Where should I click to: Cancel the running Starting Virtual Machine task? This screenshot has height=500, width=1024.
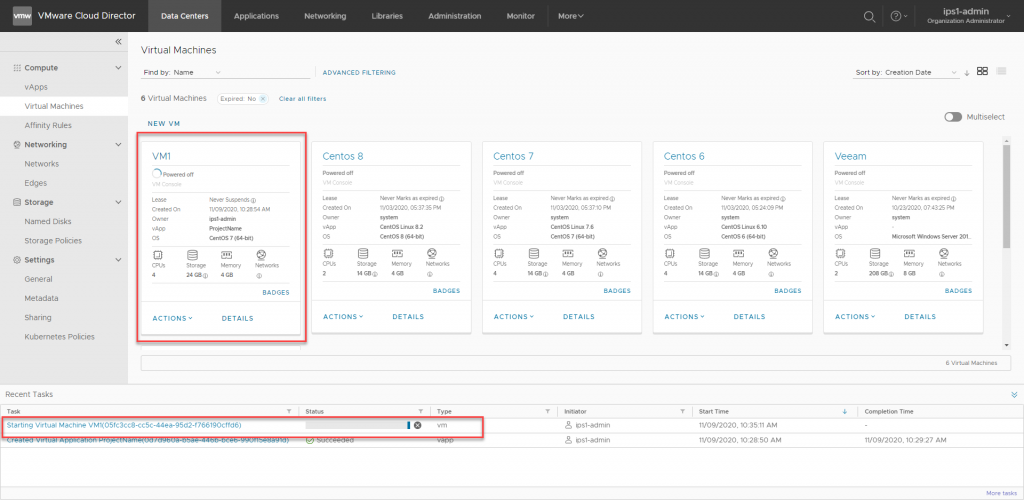(418, 425)
